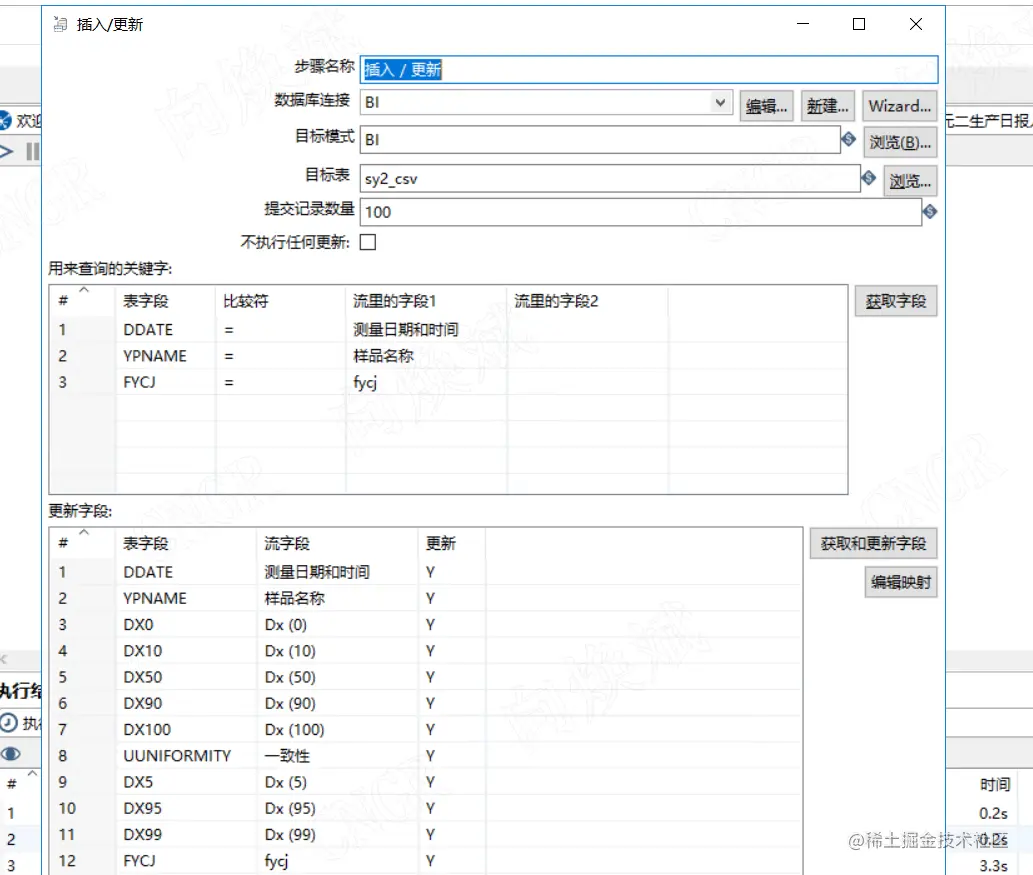Focus the 目标表 input with sy2_csv

pyautogui.click(x=610, y=179)
